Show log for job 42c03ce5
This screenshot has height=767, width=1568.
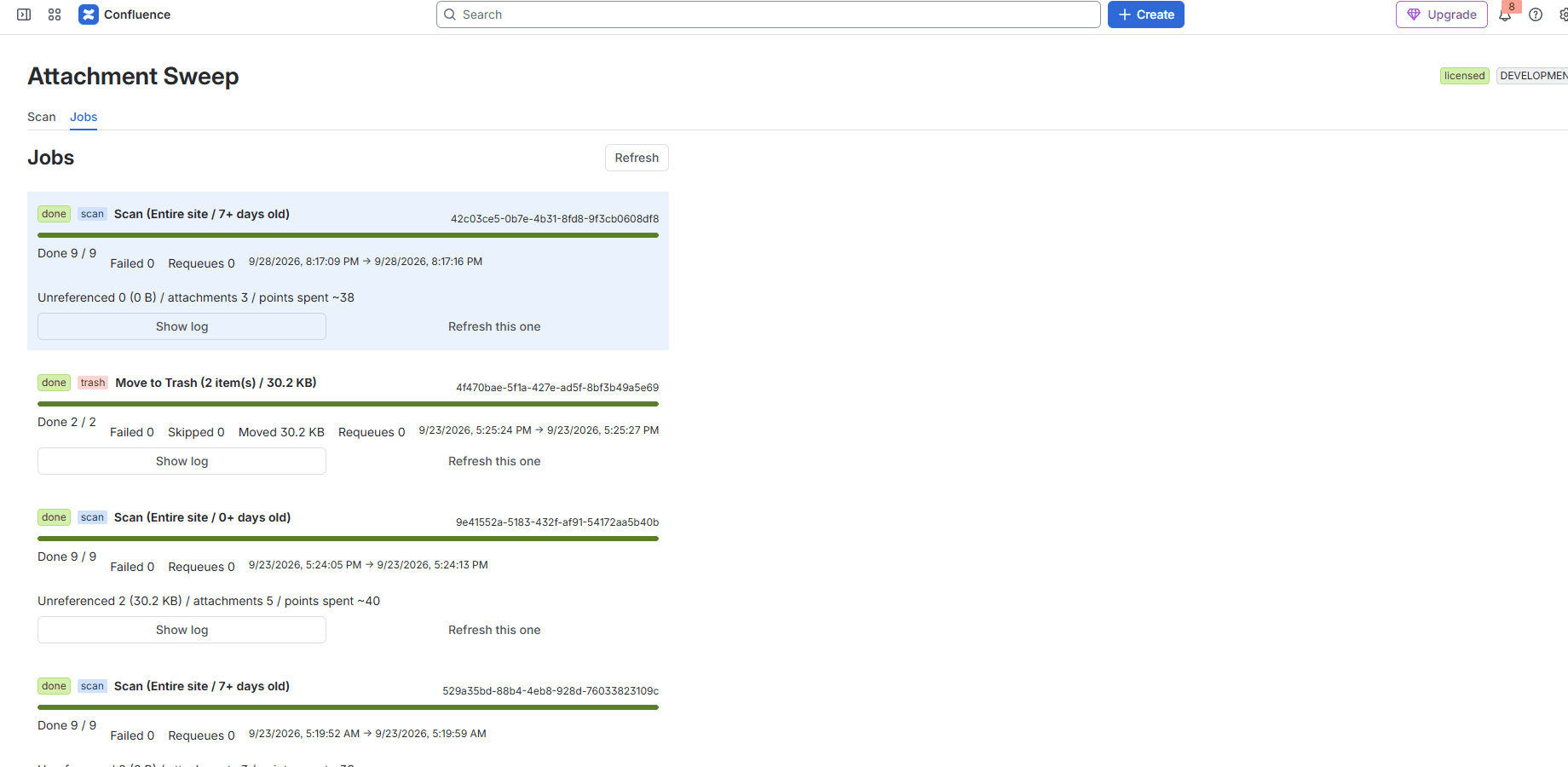tap(182, 326)
